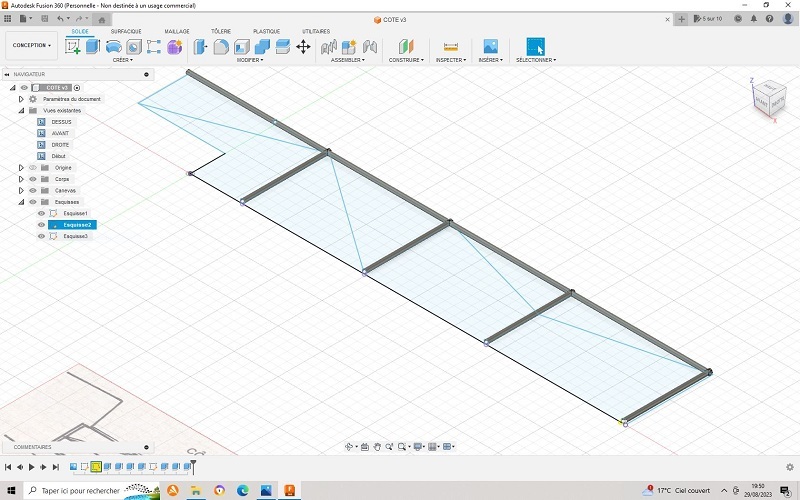Open the CONCEPTION workspace dropdown
The height and width of the screenshot is (500, 800).
[31, 45]
